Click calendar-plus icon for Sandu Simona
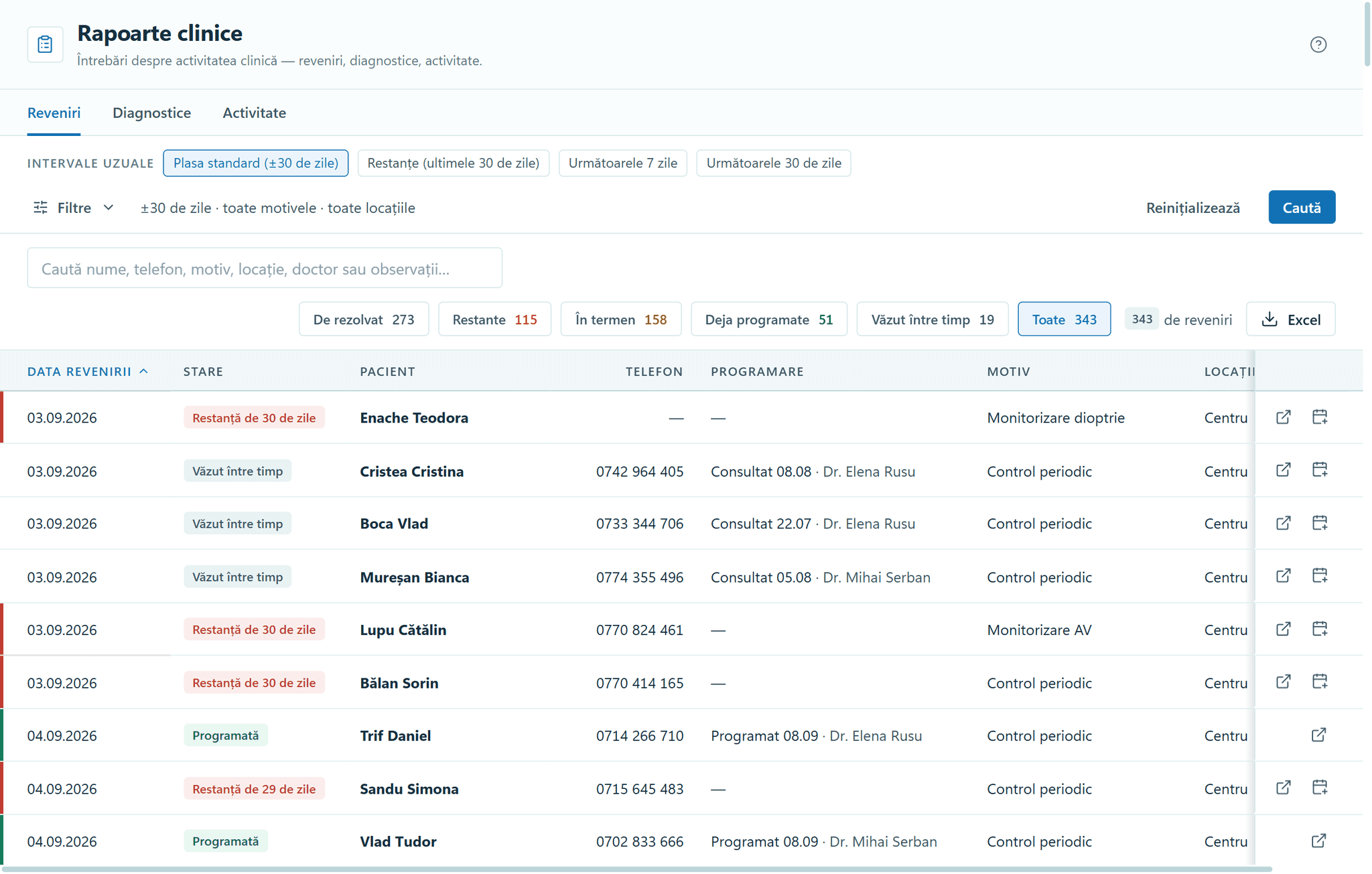The width and height of the screenshot is (1372, 874). (1320, 788)
